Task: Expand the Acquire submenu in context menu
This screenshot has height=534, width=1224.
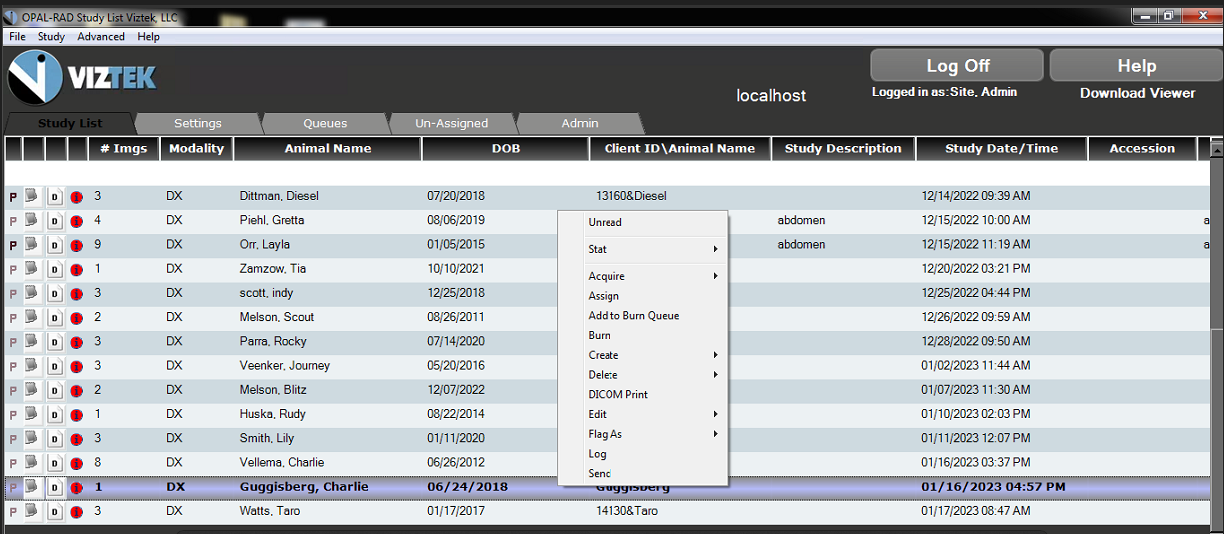Action: pos(650,276)
